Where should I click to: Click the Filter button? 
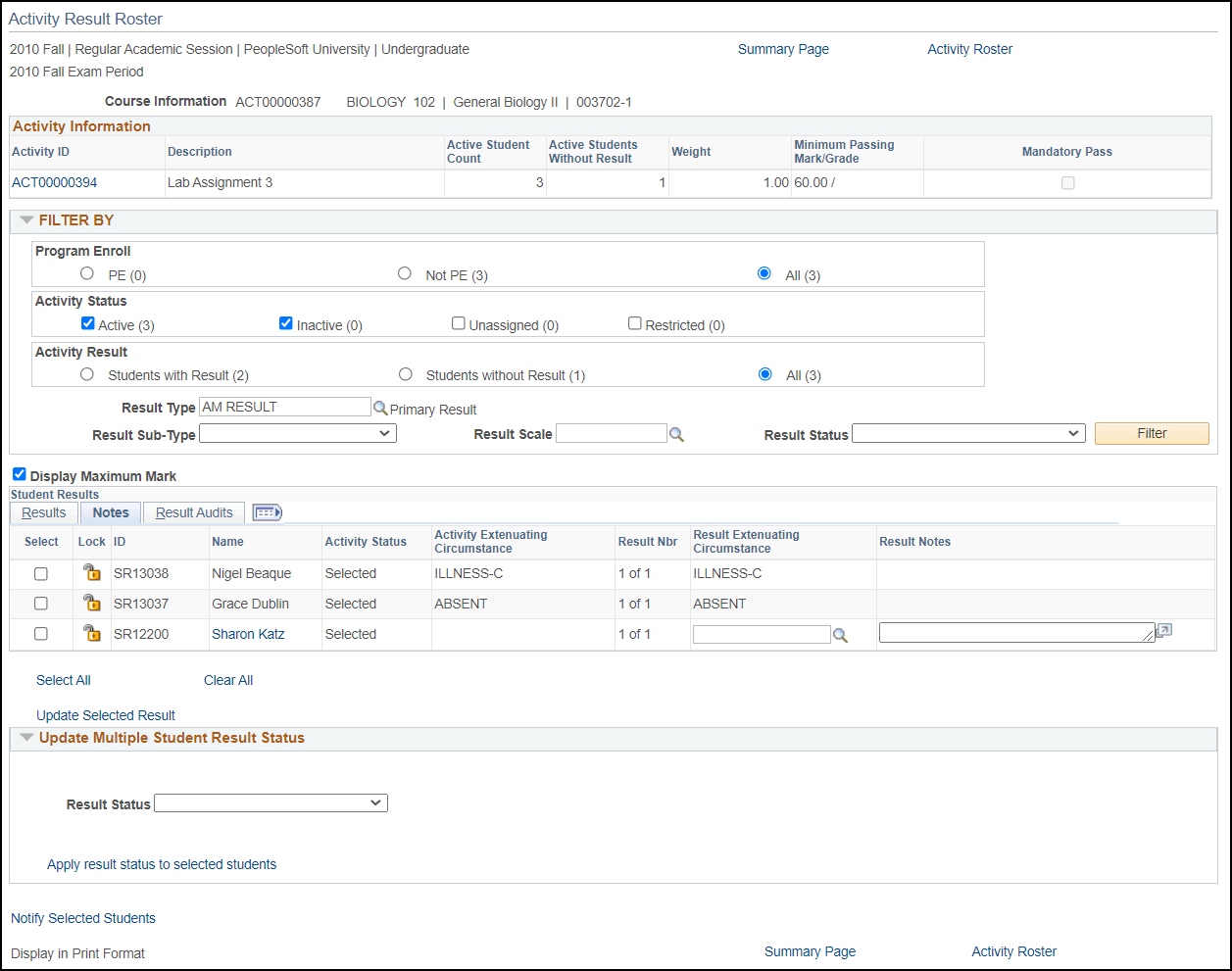[x=1151, y=433]
